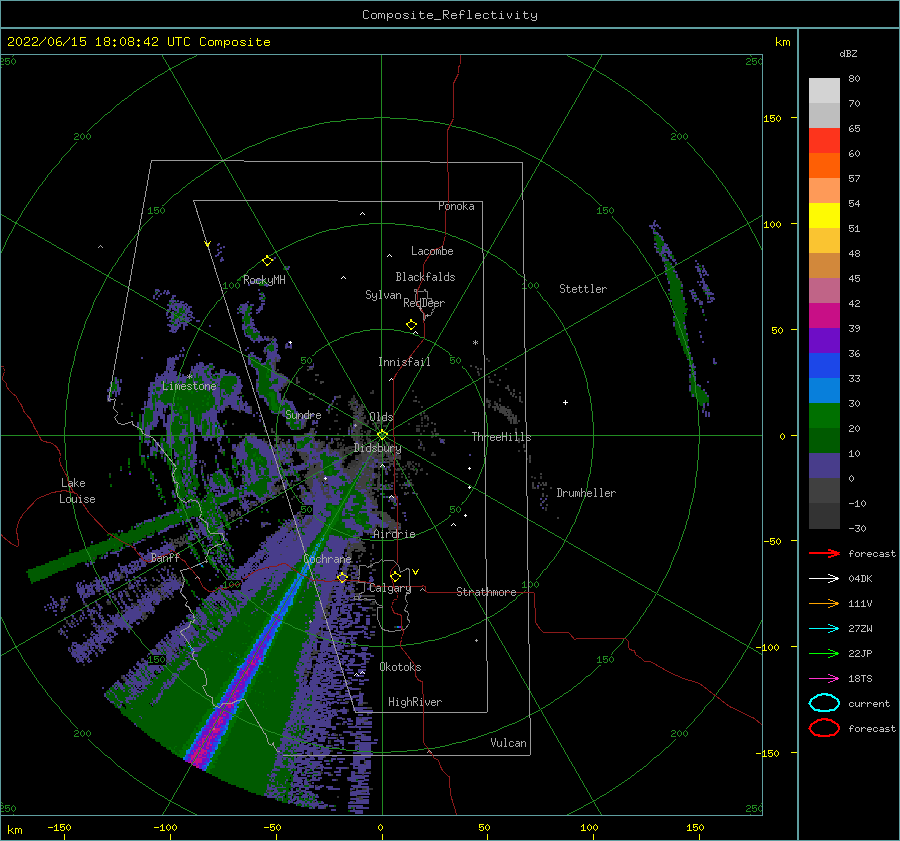The height and width of the screenshot is (841, 900).
Task: Pick the royal blue 33-36 dBZ swatch
Action: [x=824, y=366]
